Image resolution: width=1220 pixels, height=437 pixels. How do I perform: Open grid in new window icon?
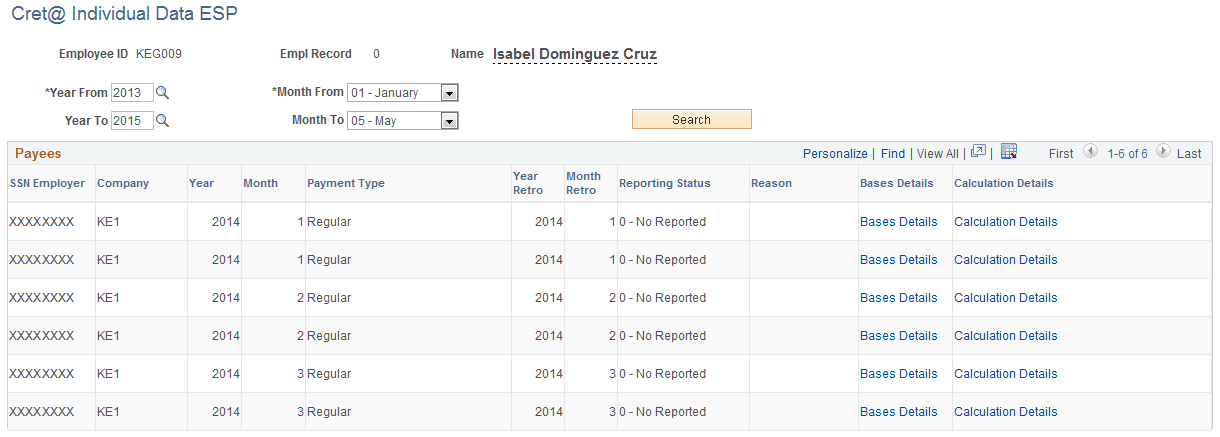[x=979, y=152]
